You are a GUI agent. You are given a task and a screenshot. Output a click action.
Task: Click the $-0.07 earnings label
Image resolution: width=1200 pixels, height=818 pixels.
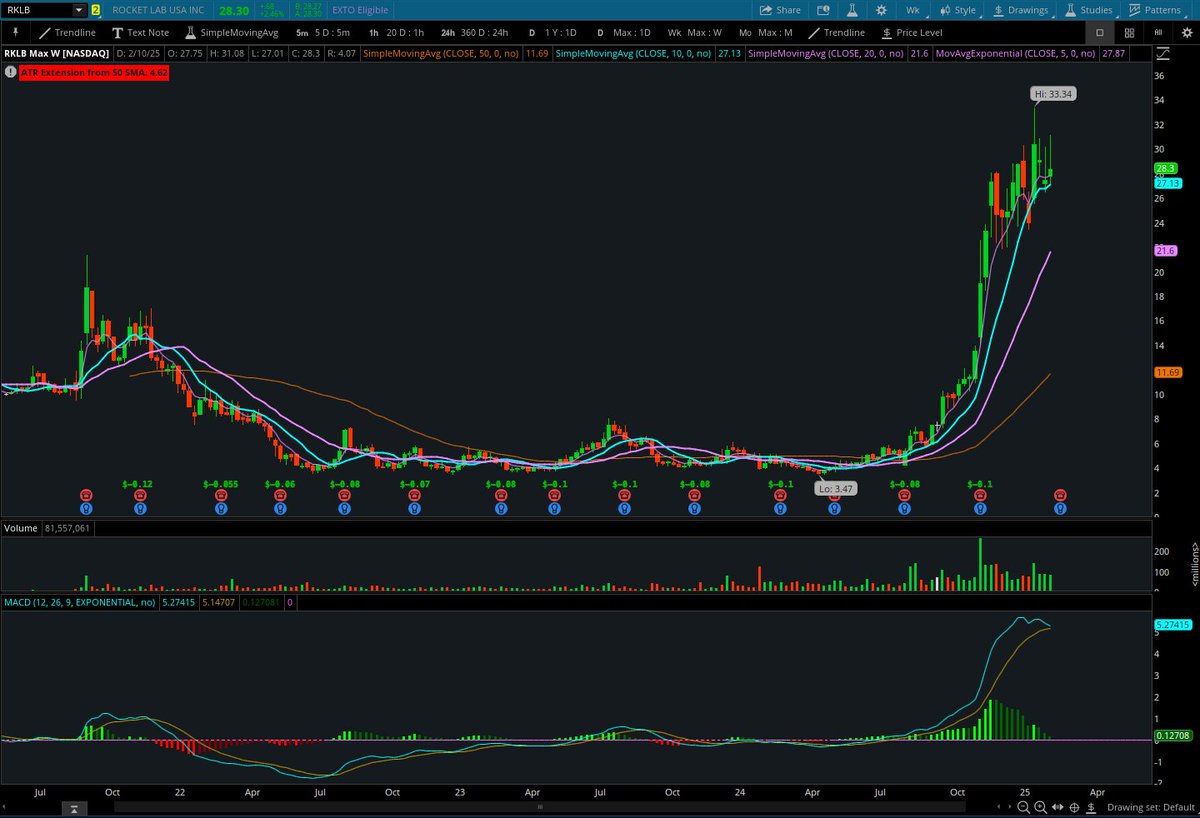tap(414, 483)
